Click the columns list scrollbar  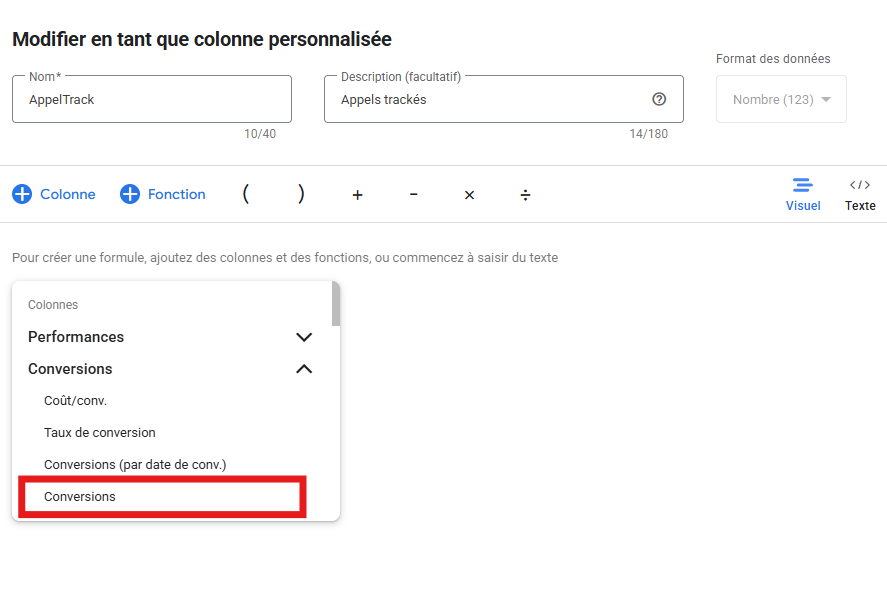click(x=336, y=305)
